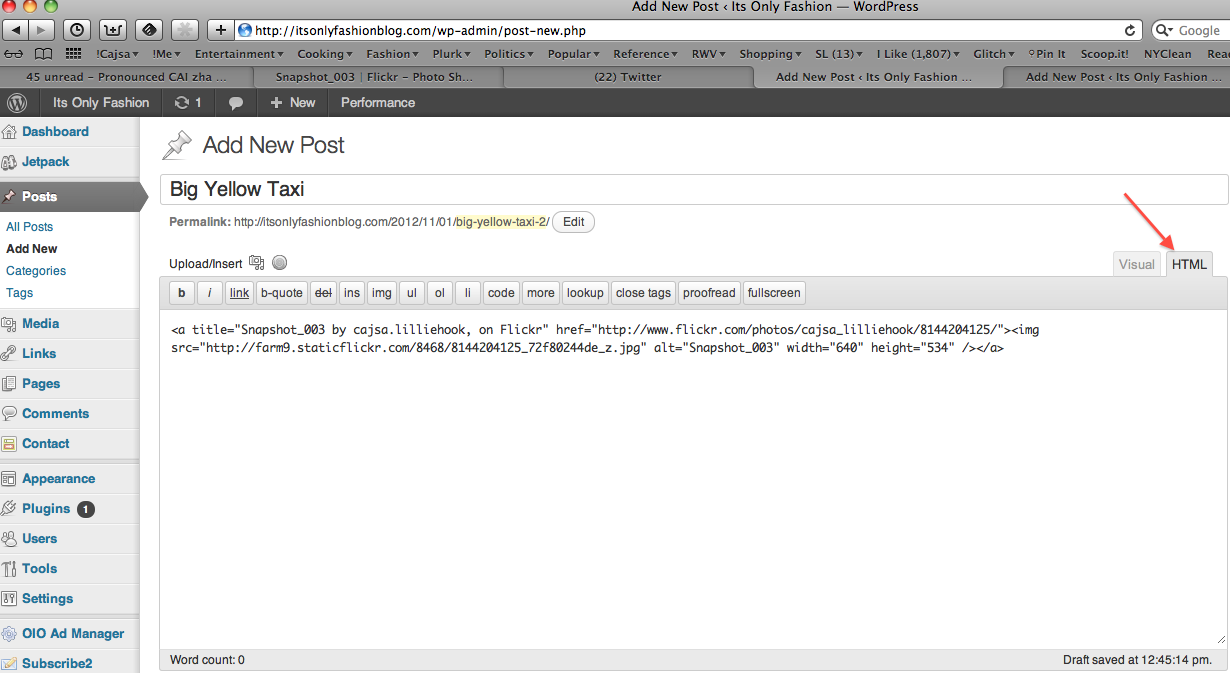
Task: Open the comments bubble in admin bar
Action: click(x=236, y=102)
